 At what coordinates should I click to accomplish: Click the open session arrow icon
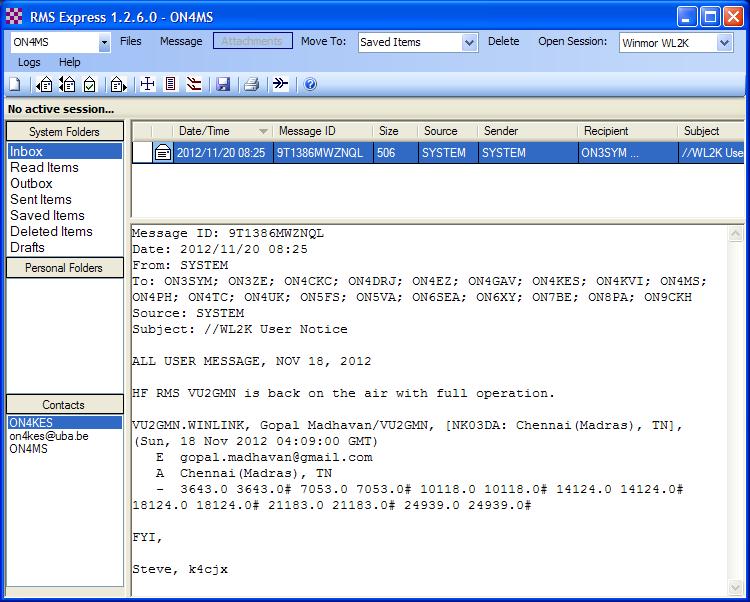pos(280,85)
